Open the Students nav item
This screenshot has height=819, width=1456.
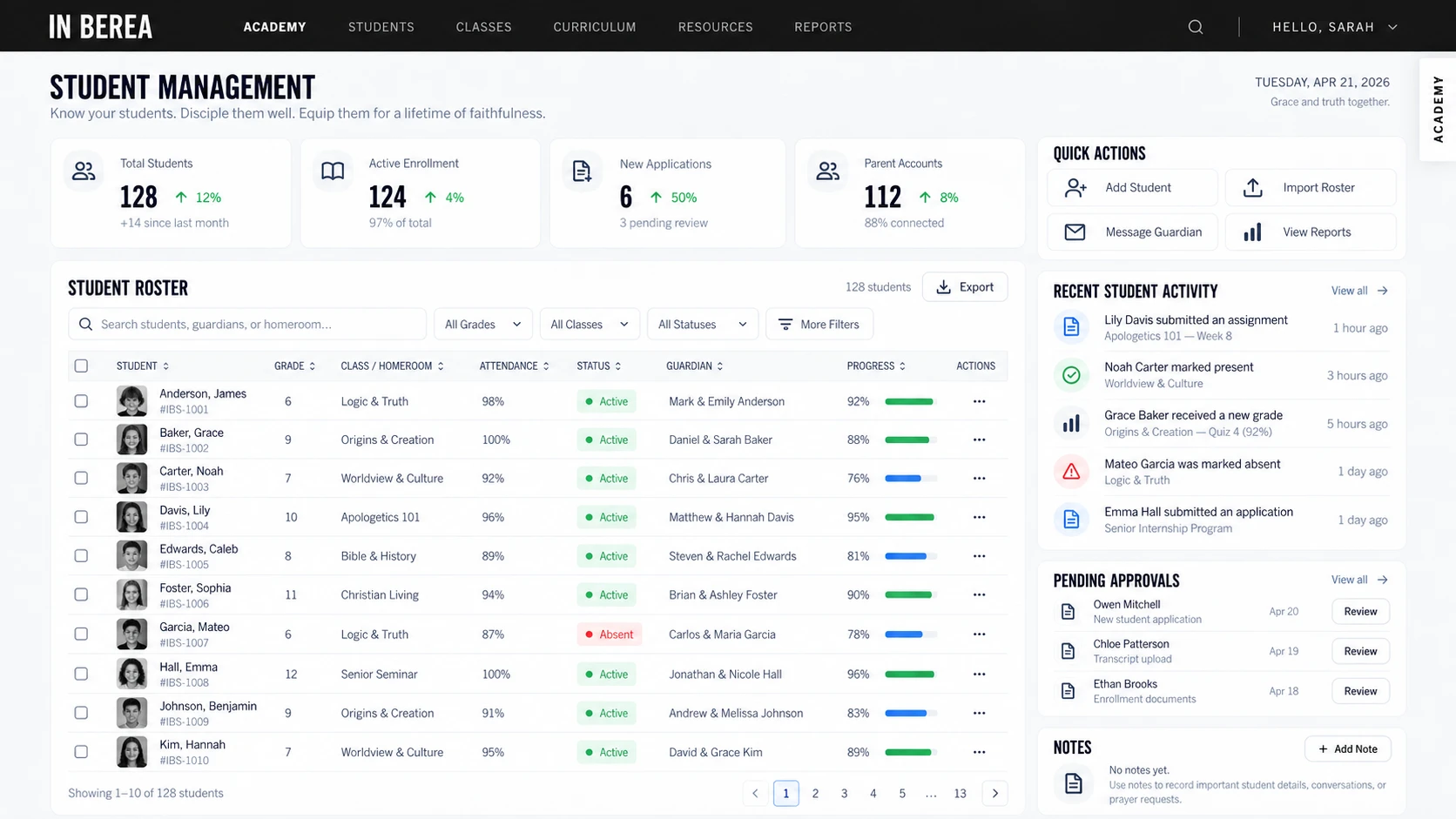381,27
